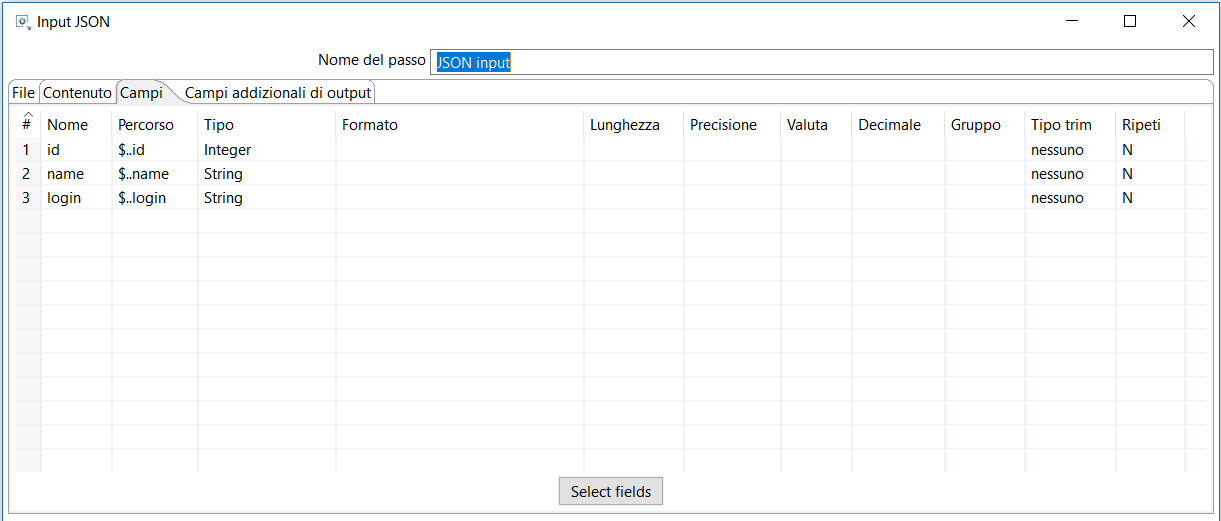The height and width of the screenshot is (521, 1221).
Task: Minimize the Input JSON window
Action: pyautogui.click(x=1072, y=21)
